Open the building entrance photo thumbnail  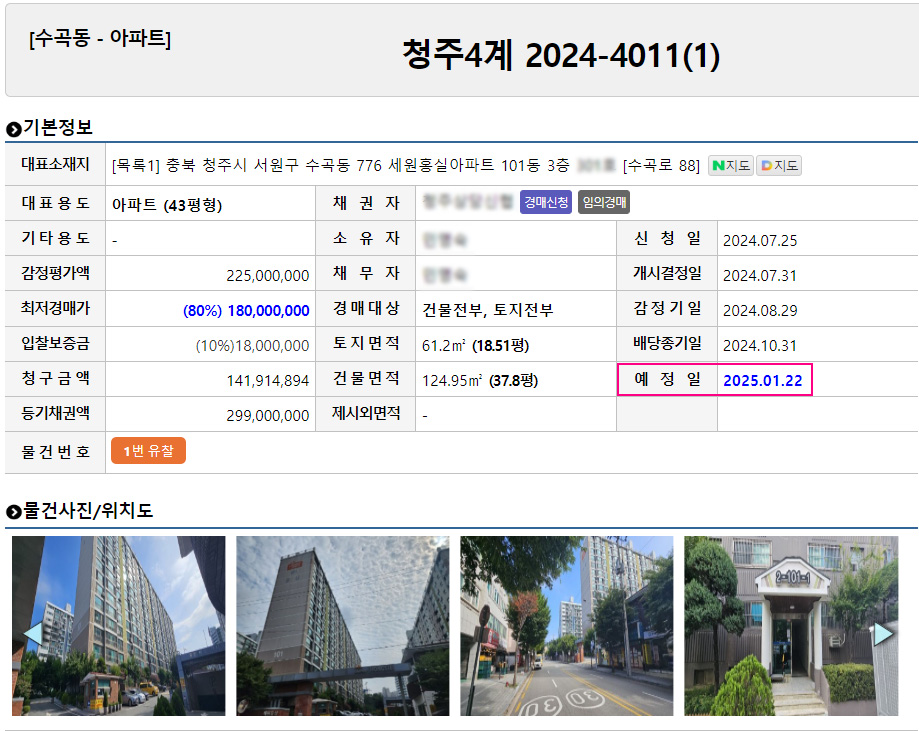coord(791,625)
